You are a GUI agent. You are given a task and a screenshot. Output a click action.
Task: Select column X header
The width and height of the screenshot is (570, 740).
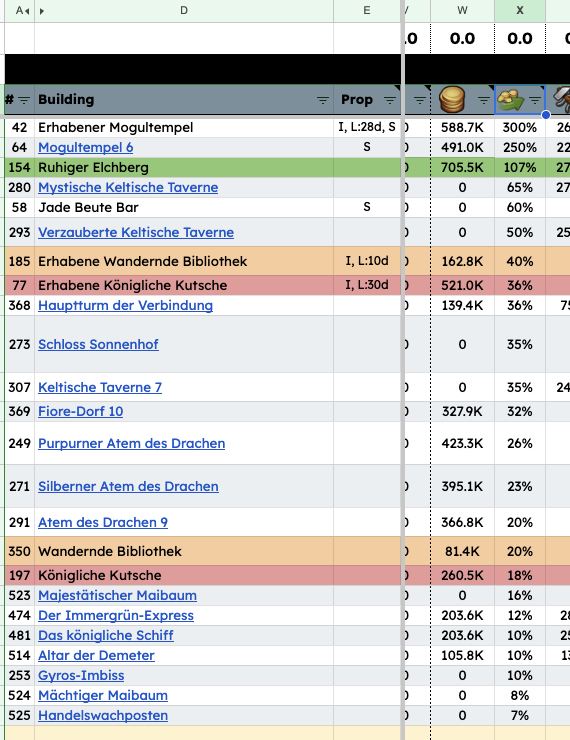(x=520, y=11)
